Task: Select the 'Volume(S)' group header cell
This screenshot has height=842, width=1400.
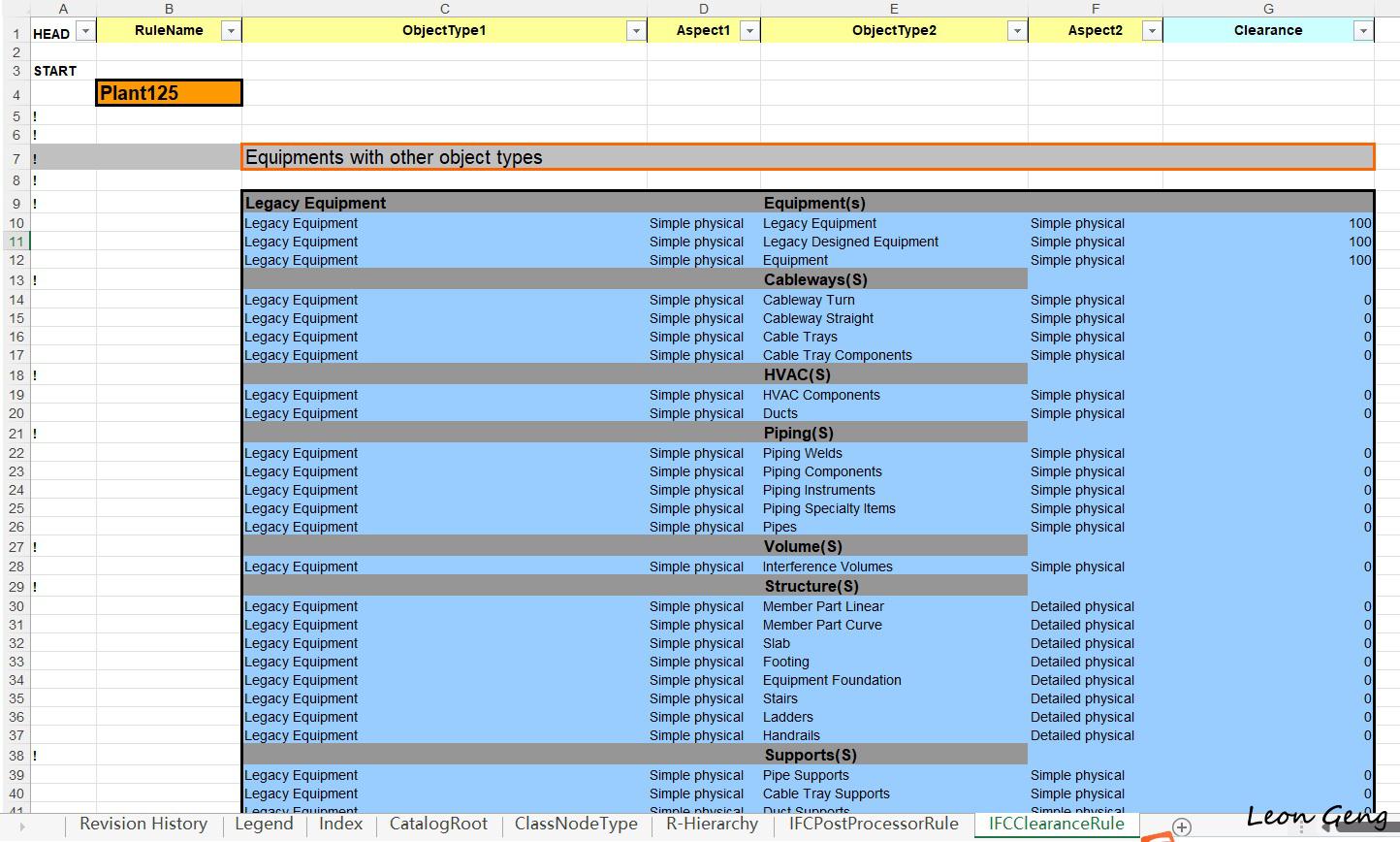Action: 894,546
